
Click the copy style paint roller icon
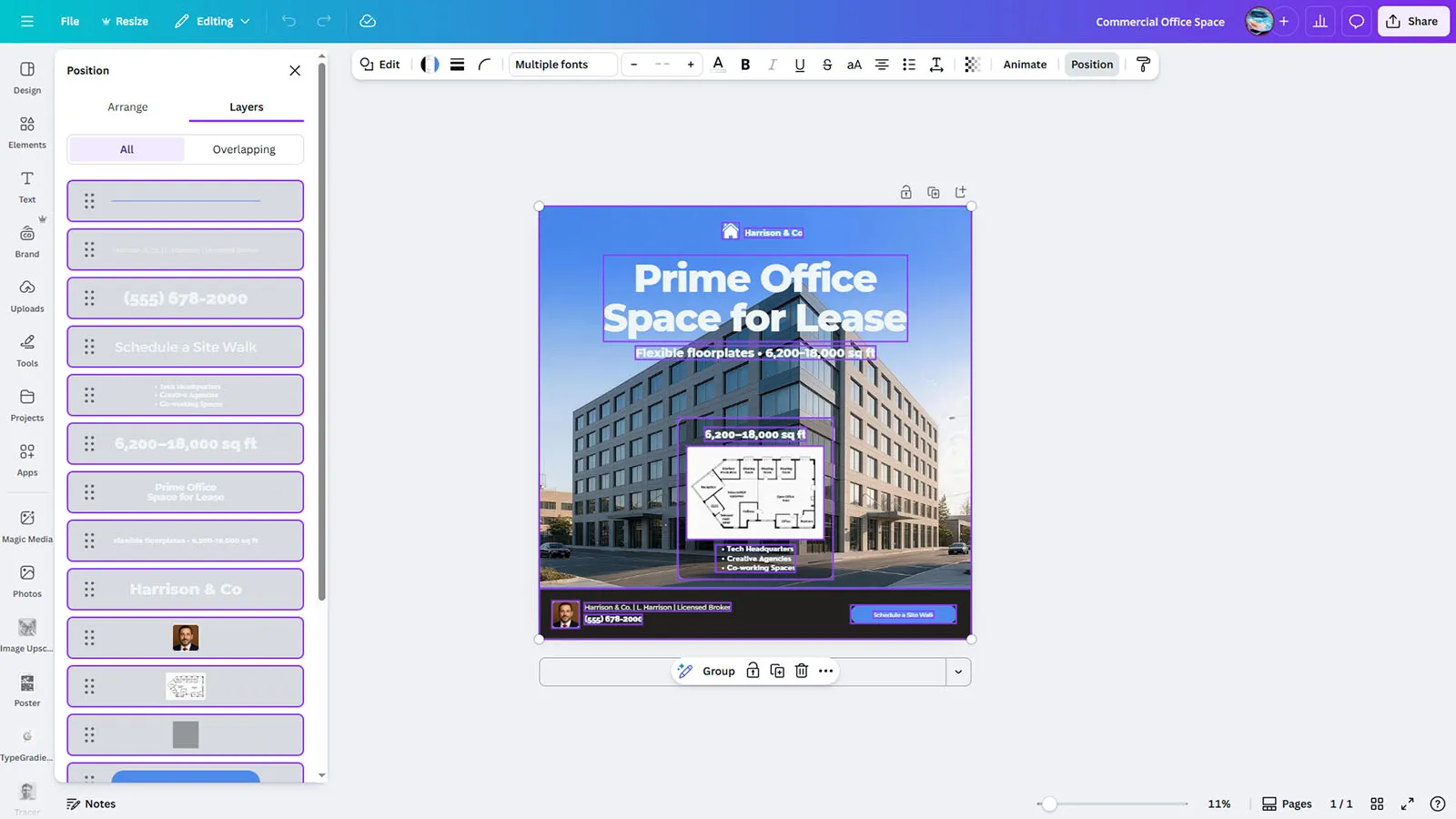point(1143,65)
